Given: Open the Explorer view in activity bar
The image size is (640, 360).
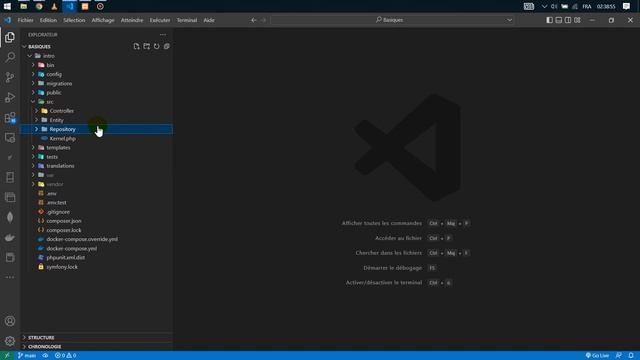Looking at the screenshot, I should [x=10, y=37].
